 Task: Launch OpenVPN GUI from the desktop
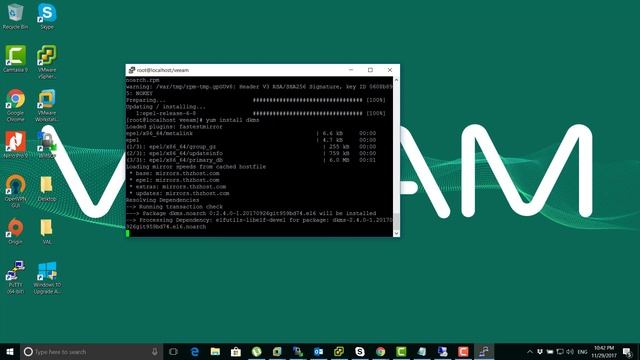16,191
